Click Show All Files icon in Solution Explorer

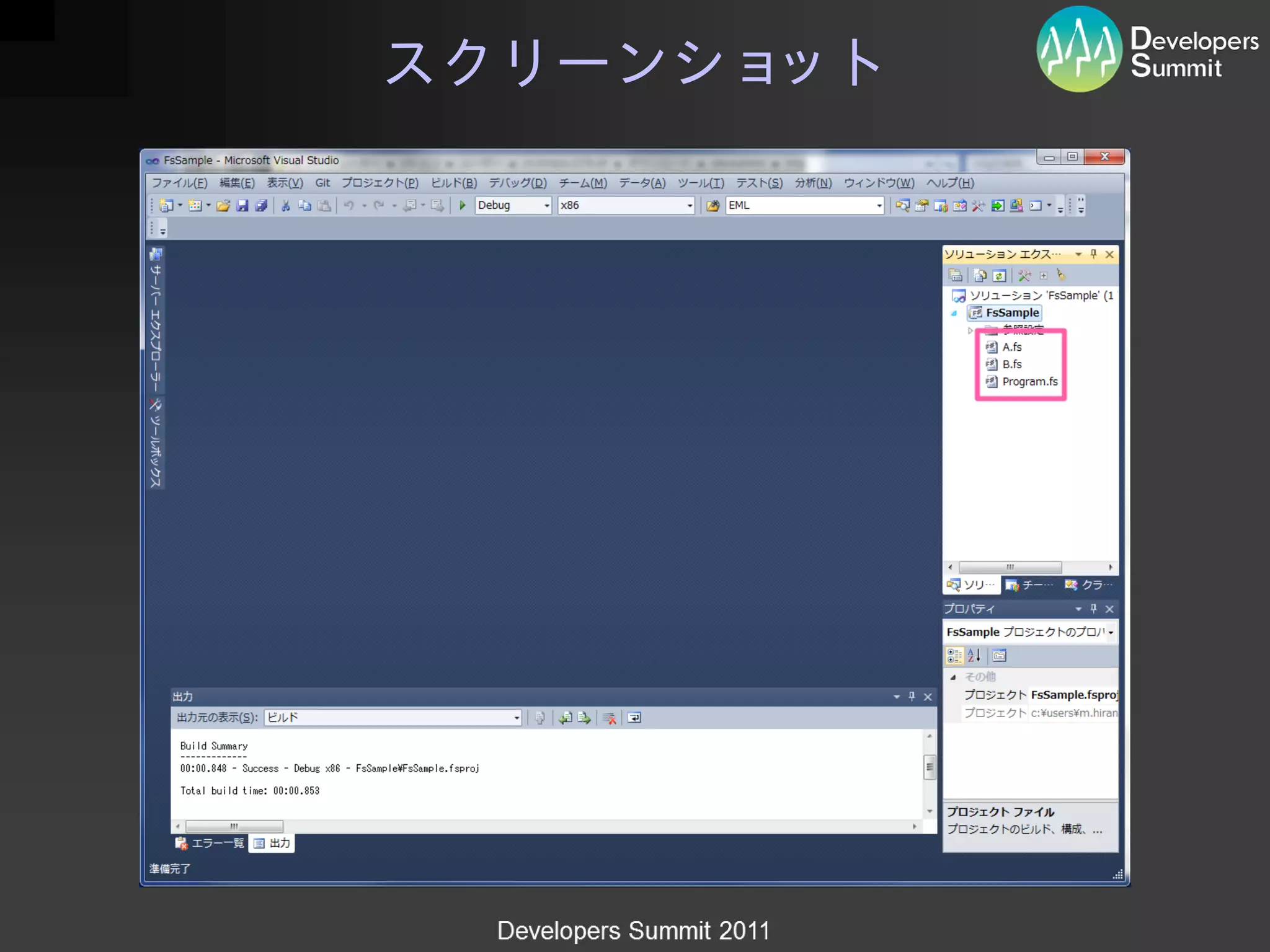pos(980,275)
